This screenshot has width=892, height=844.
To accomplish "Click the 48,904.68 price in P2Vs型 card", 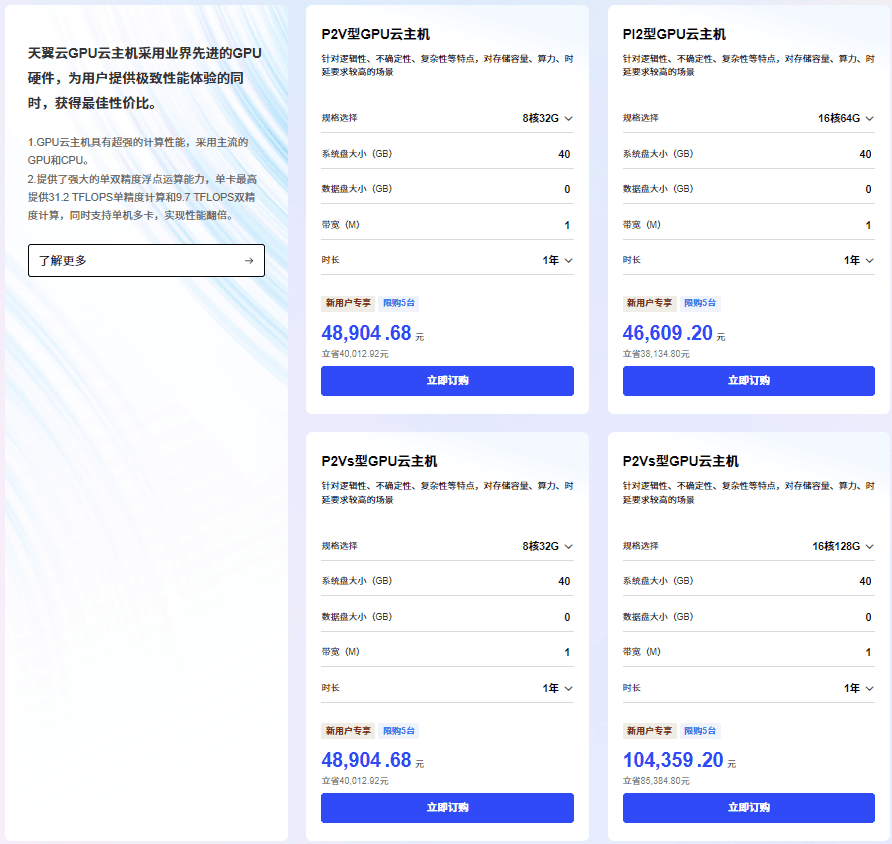I will pyautogui.click(x=366, y=760).
